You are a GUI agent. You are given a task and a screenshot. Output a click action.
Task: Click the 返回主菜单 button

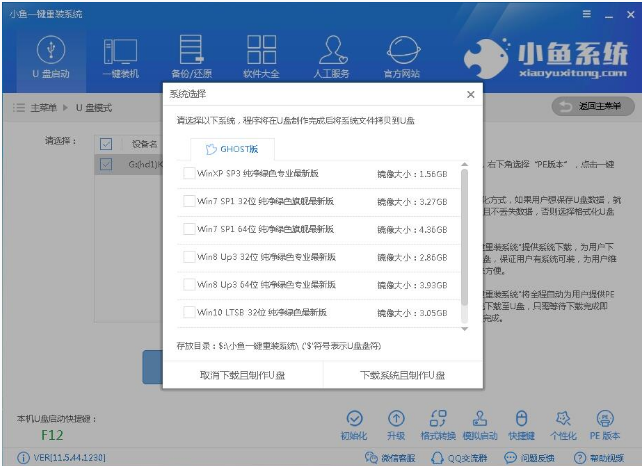[592, 106]
